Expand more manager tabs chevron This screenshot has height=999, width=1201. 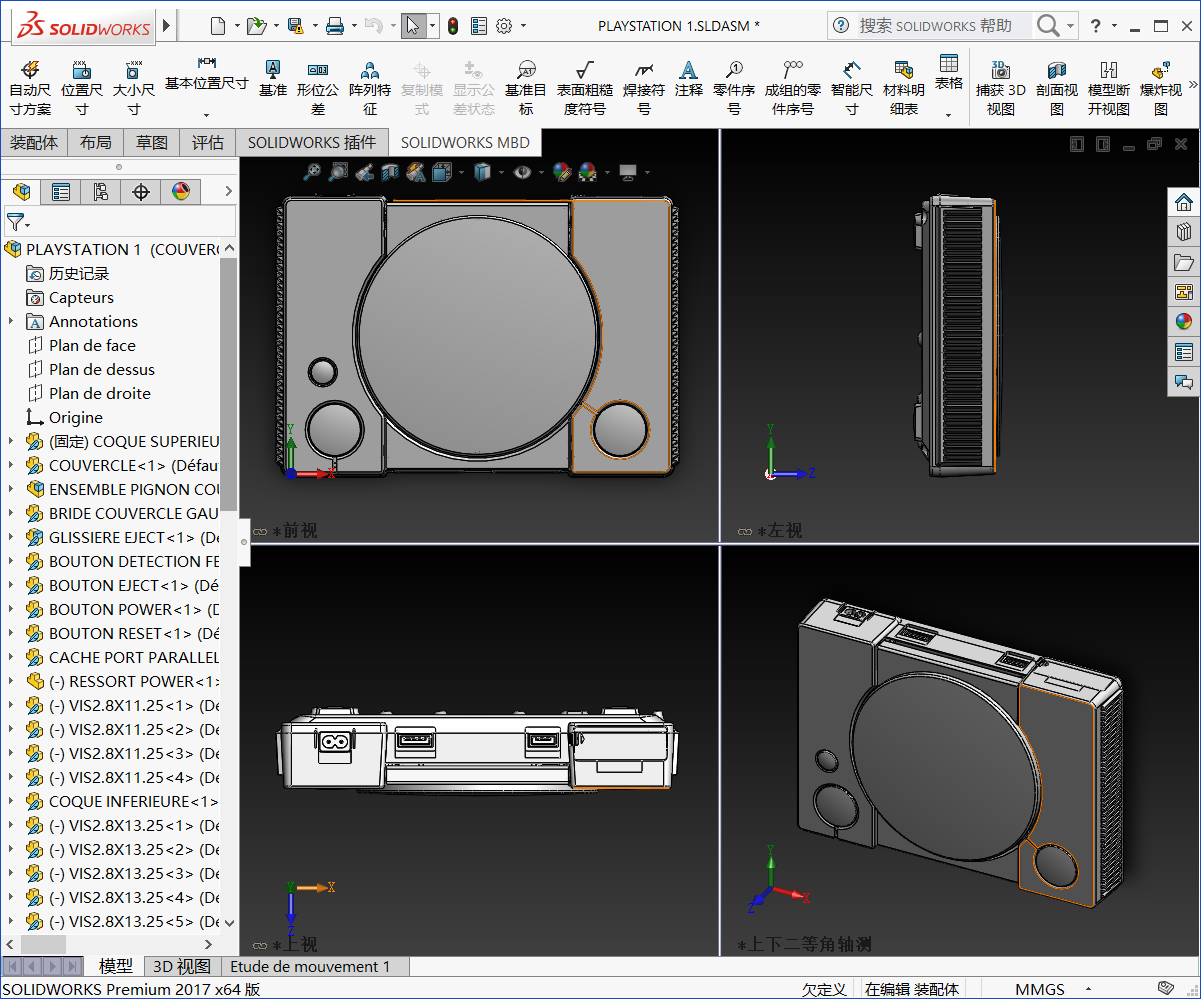228,191
